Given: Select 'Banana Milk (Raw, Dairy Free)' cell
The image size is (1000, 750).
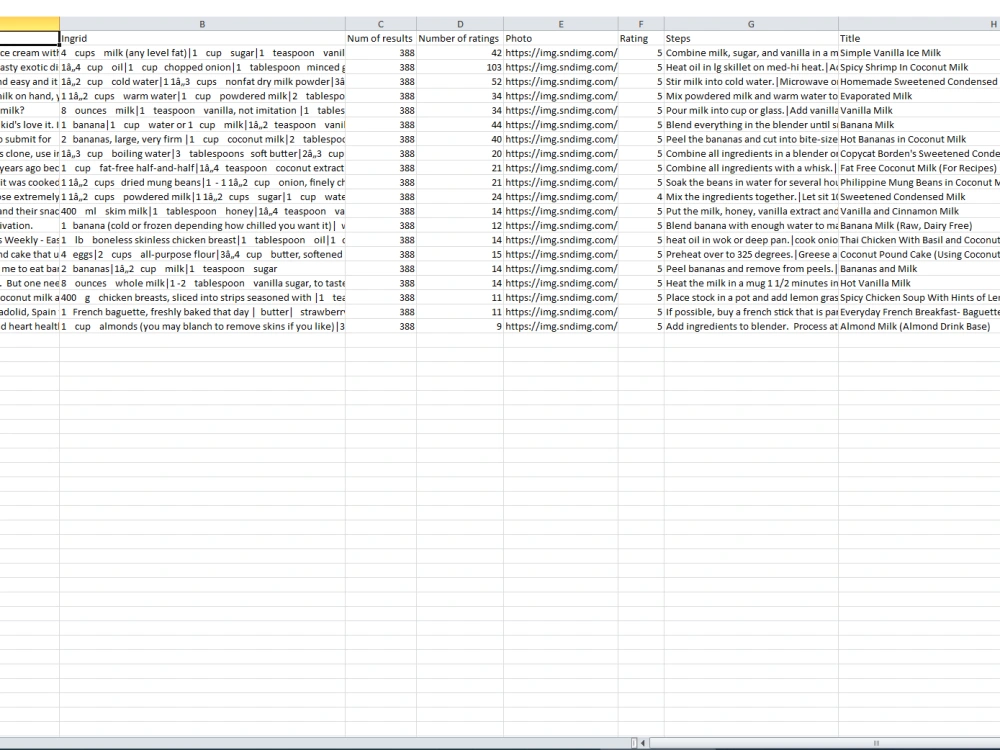Looking at the screenshot, I should pyautogui.click(x=919, y=226).
